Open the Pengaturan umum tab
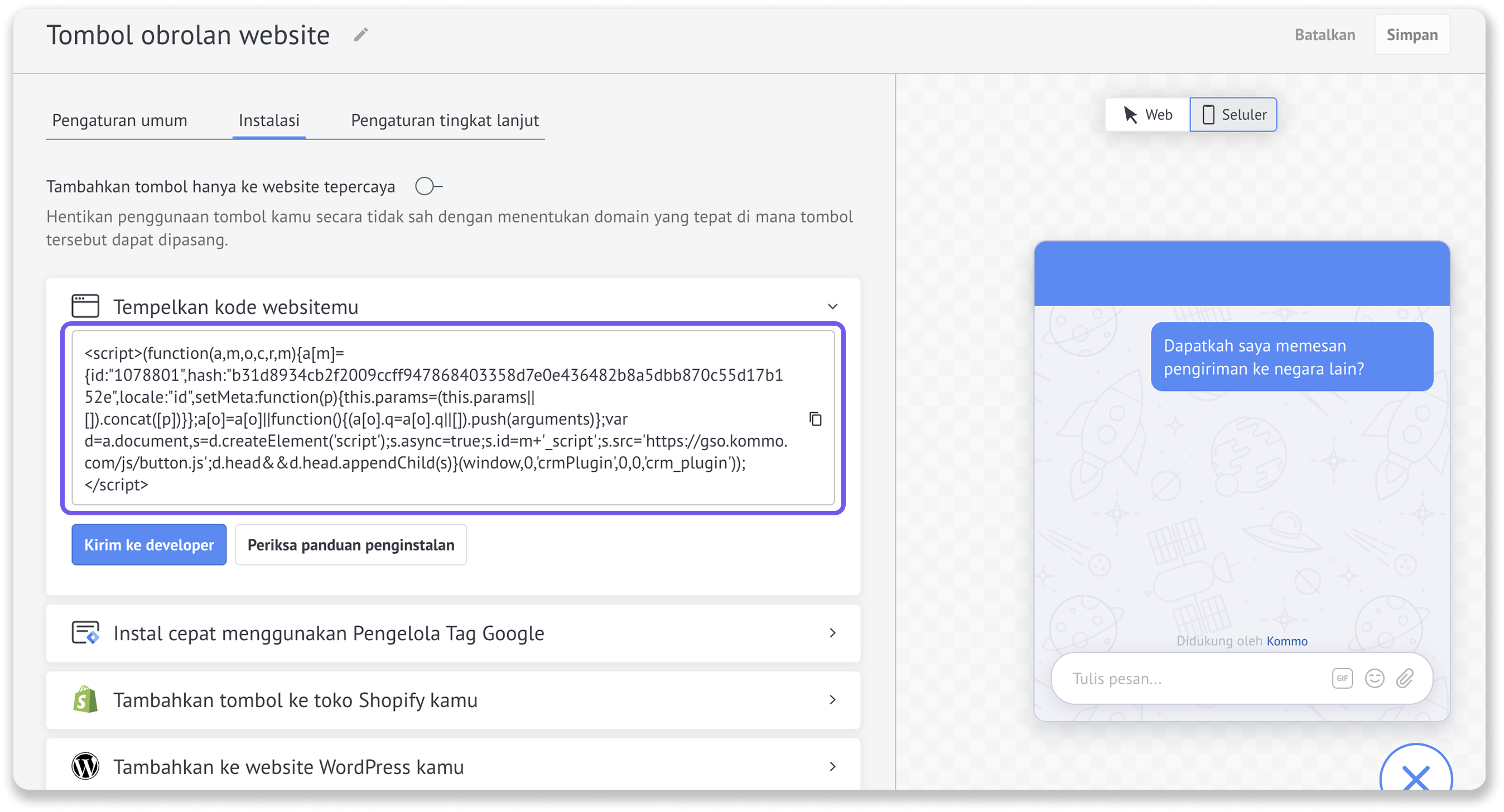Image resolution: width=1504 pixels, height=812 pixels. [x=120, y=120]
